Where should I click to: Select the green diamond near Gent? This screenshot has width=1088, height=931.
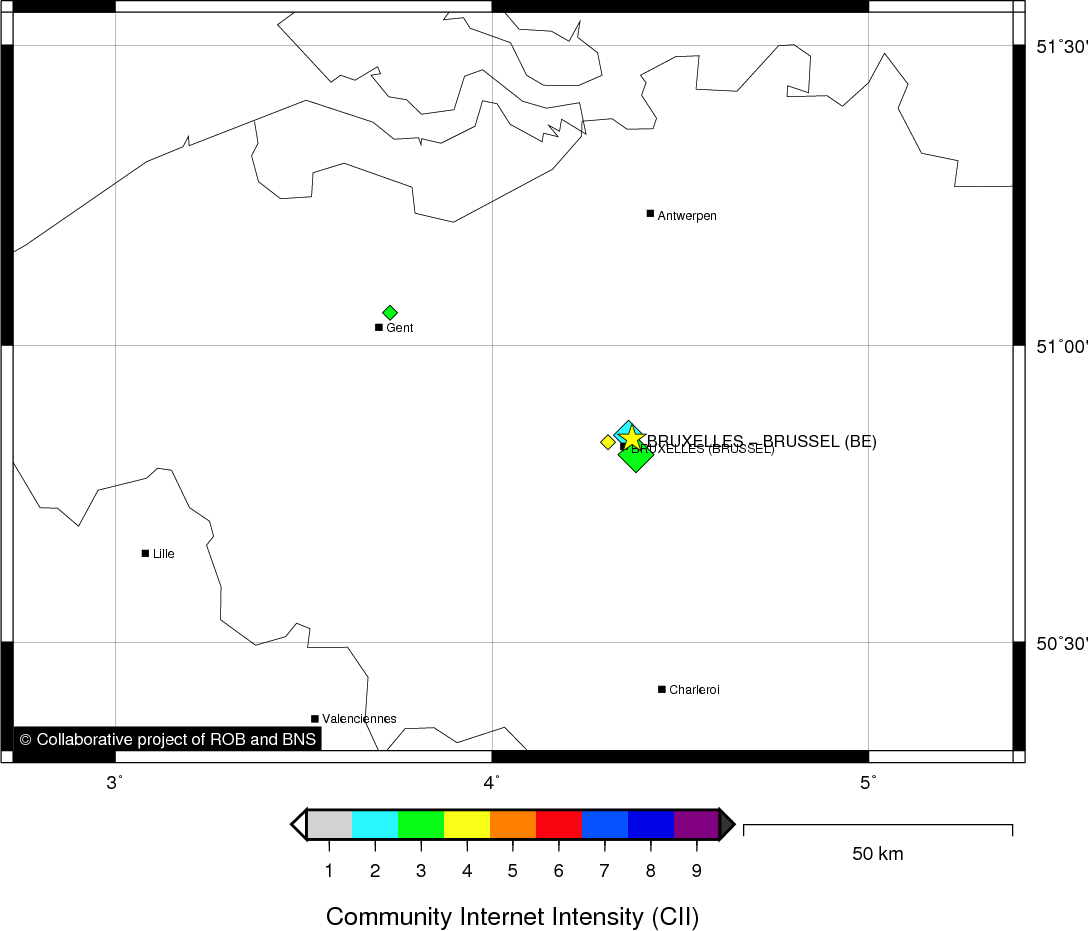tap(390, 313)
